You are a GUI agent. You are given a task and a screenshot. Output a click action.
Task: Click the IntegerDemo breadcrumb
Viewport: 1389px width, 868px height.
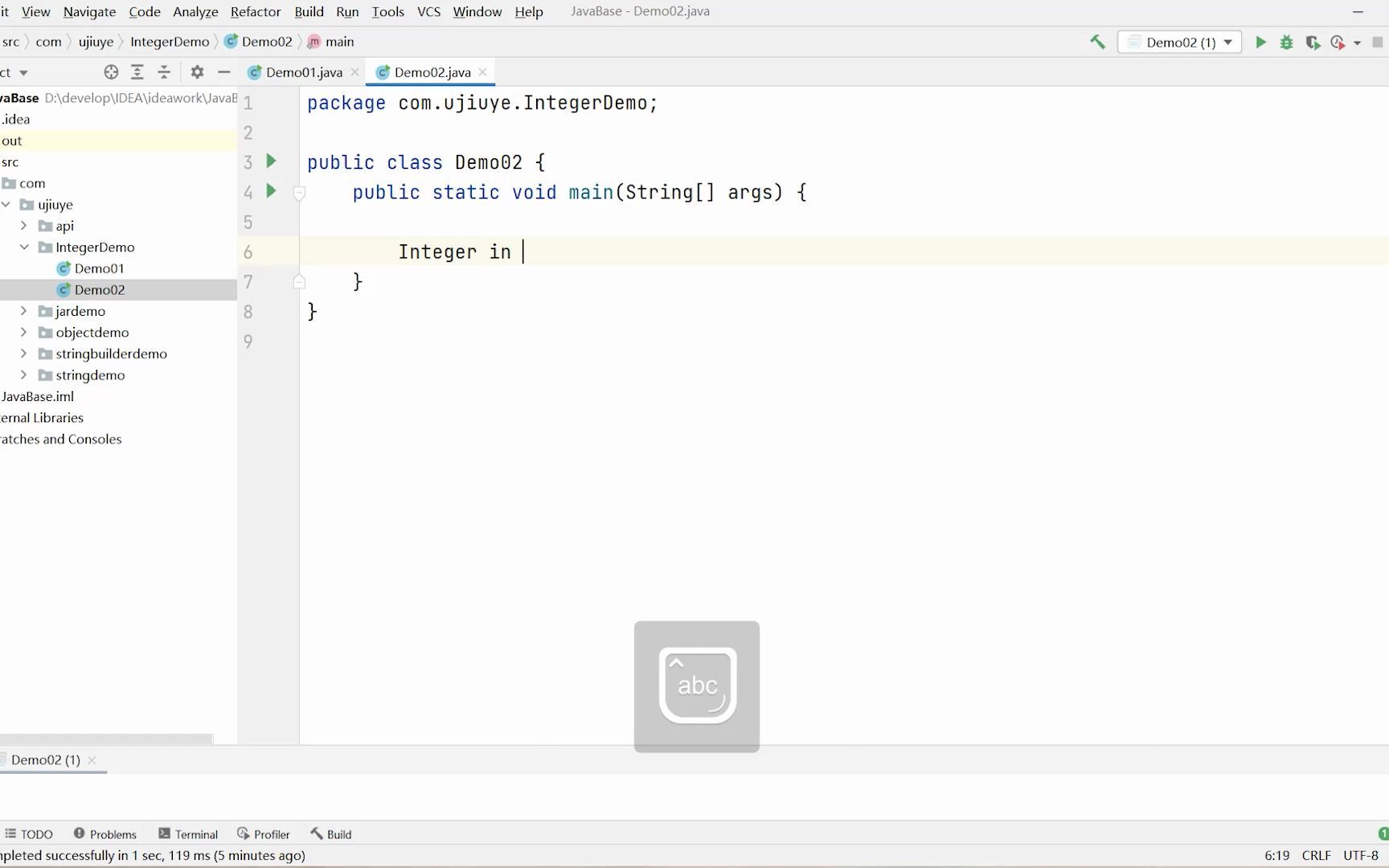tap(170, 42)
